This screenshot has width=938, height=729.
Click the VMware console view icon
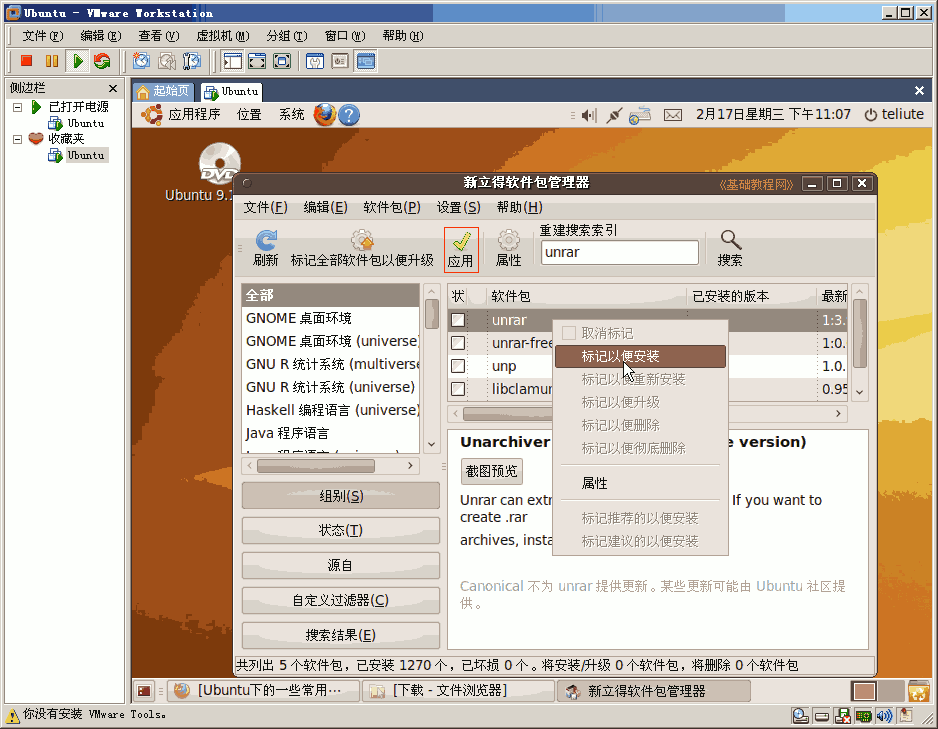366,61
